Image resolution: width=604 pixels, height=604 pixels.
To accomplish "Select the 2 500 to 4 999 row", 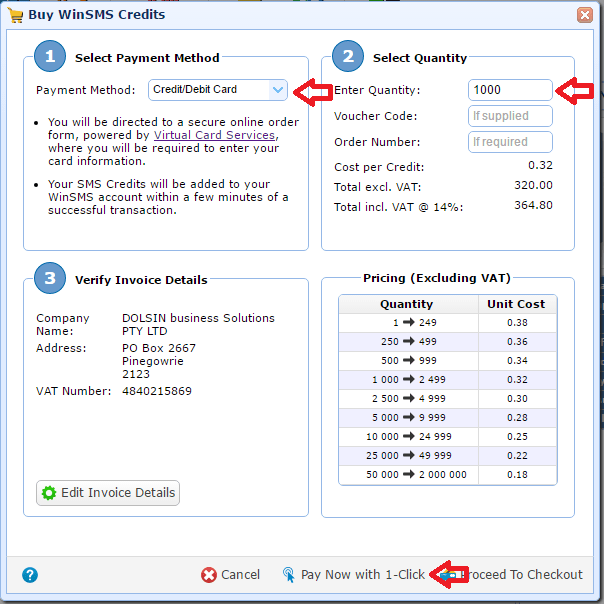I will 448,399.
